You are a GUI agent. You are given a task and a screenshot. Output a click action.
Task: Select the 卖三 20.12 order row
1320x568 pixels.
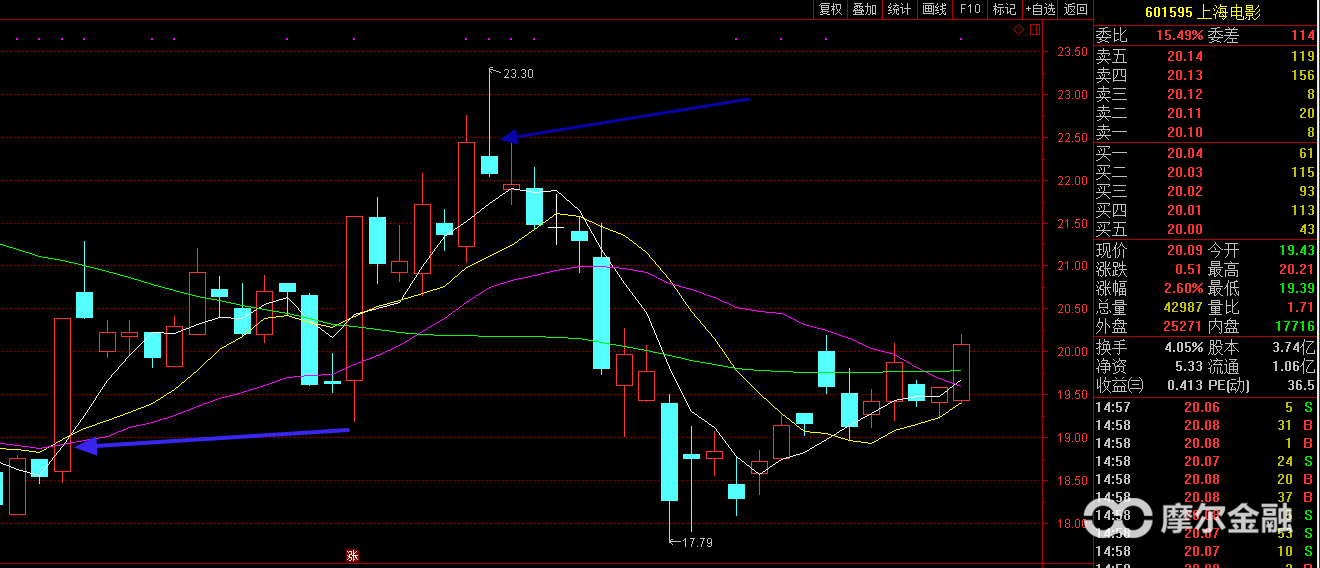(1207, 94)
